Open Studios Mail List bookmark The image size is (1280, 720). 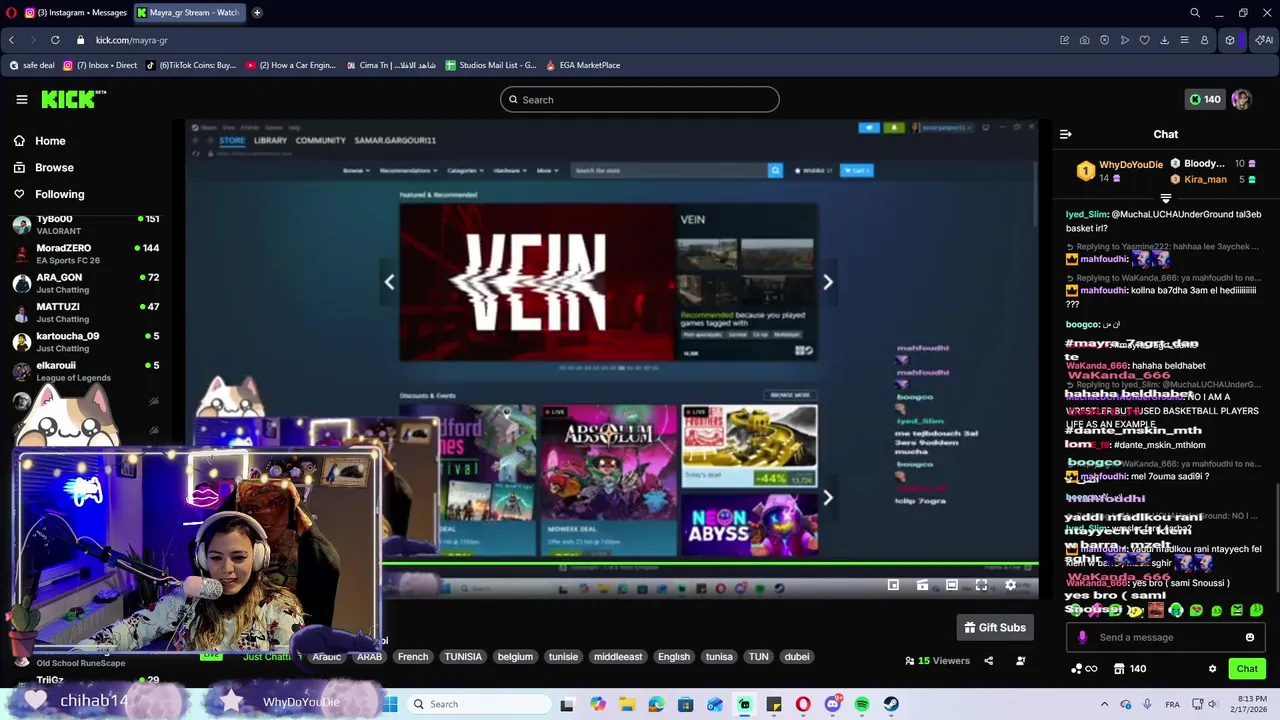tap(491, 65)
